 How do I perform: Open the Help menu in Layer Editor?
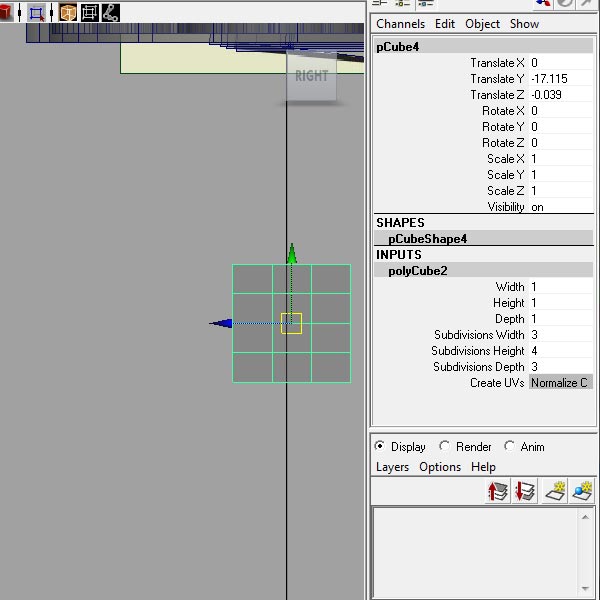tap(483, 467)
